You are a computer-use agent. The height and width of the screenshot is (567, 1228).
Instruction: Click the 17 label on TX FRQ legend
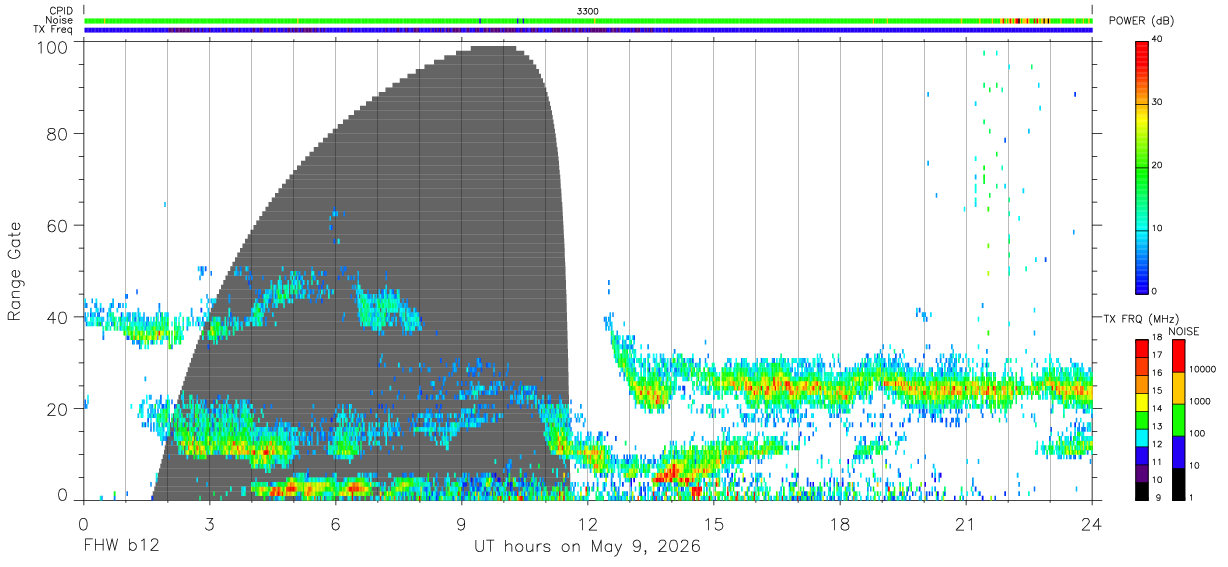(1158, 354)
